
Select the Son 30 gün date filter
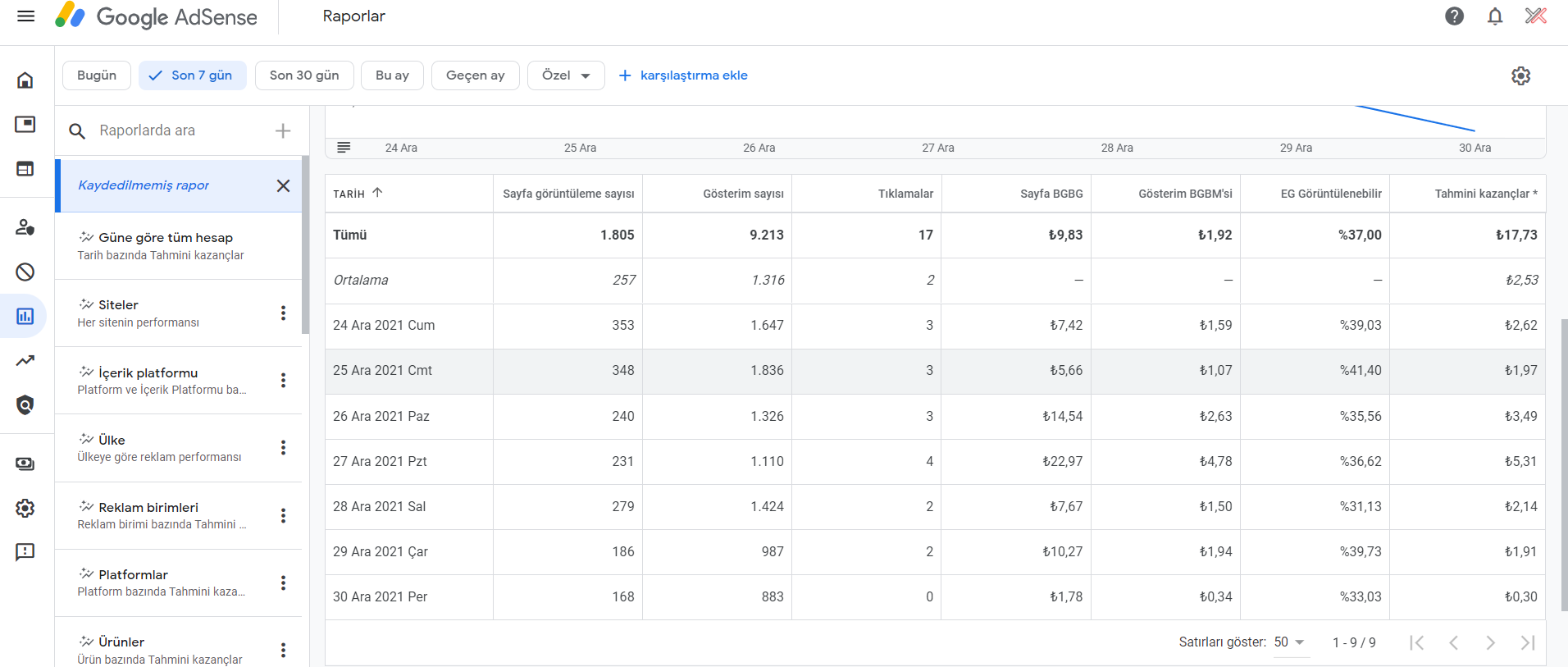tap(304, 75)
